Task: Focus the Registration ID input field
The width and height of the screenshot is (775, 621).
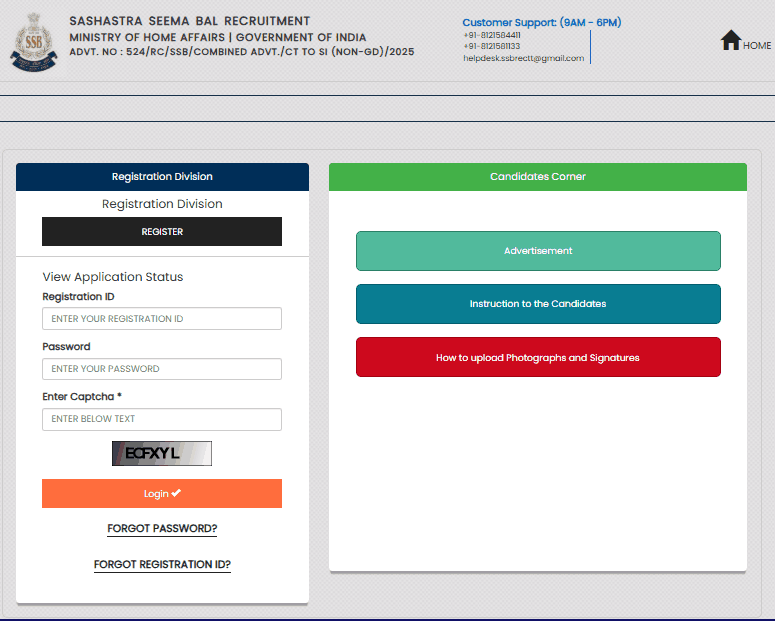Action: pyautogui.click(x=162, y=319)
